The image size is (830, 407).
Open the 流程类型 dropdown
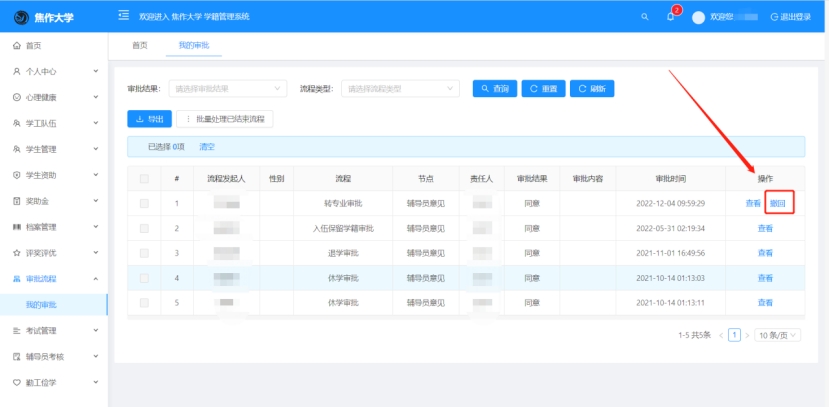tap(401, 88)
